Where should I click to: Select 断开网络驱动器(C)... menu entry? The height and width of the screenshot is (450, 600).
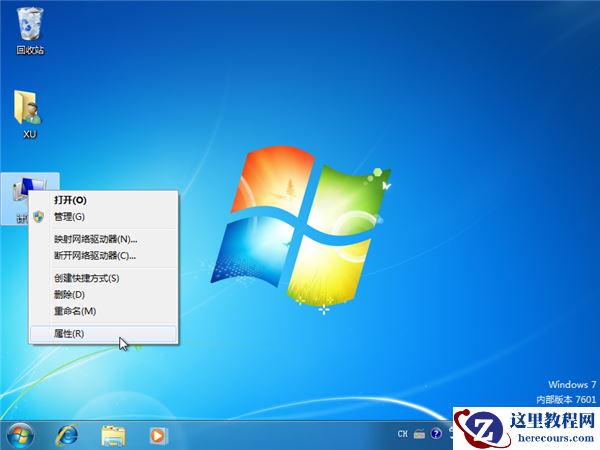(103, 256)
